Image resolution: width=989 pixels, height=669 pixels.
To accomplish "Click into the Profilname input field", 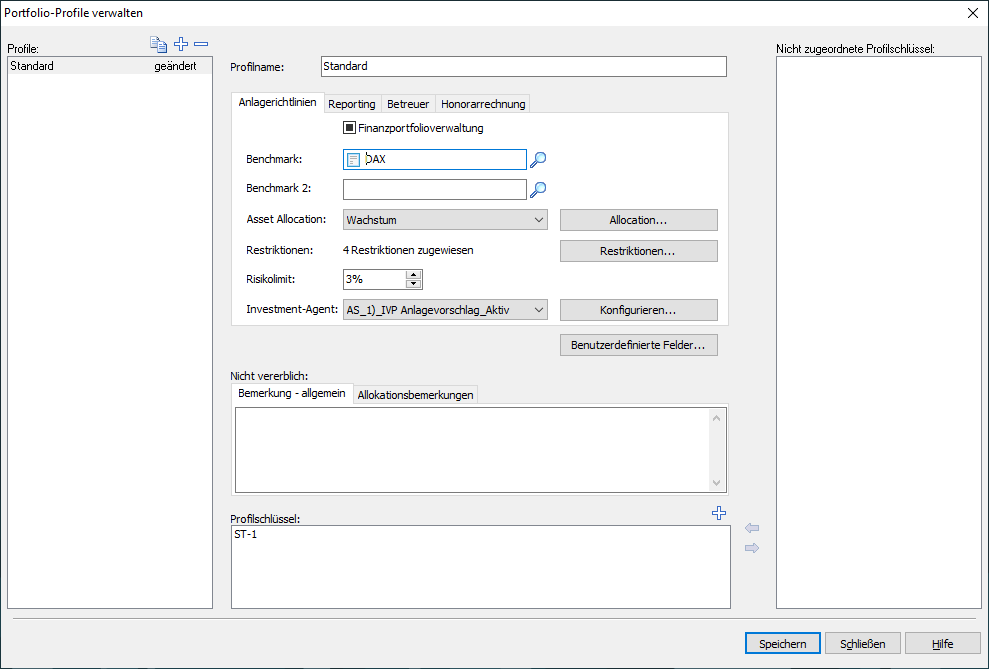I will (x=524, y=67).
